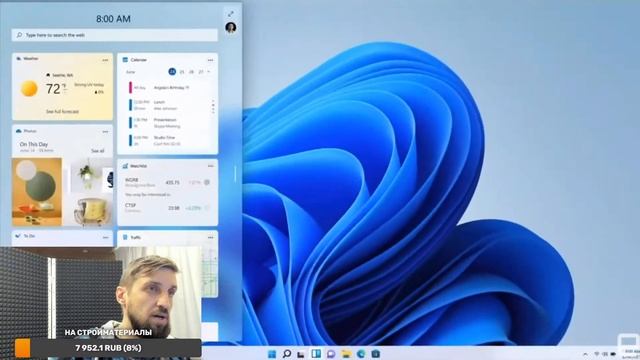
Task: Toggle the Widgets panel taskbar icon
Action: pyautogui.click(x=316, y=353)
